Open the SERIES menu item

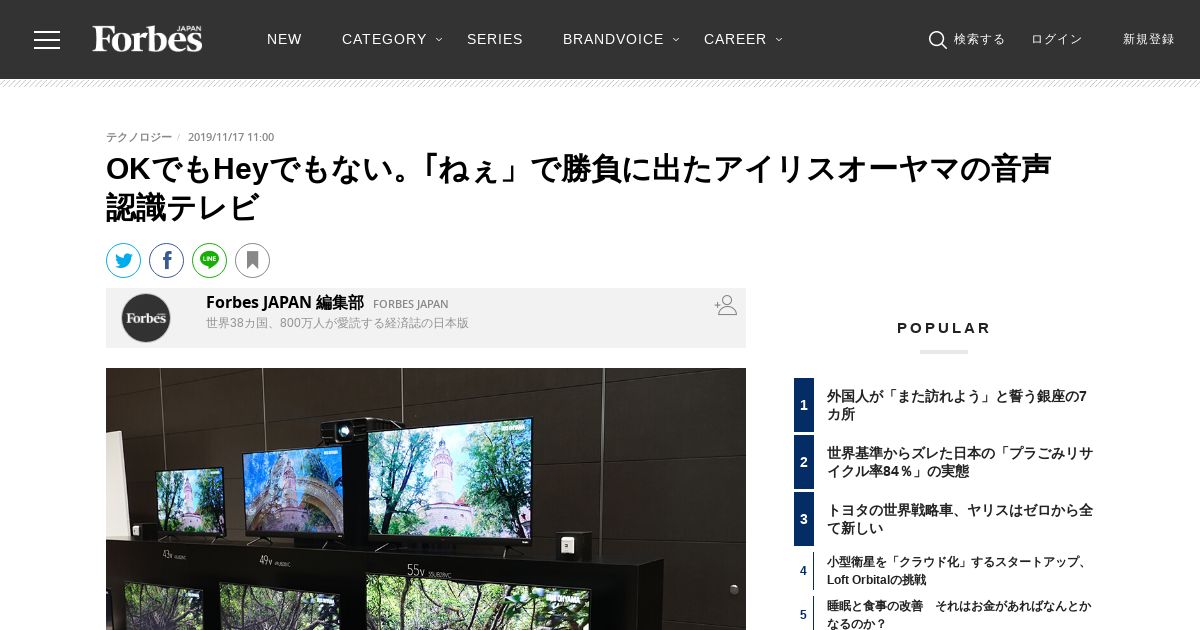coord(495,39)
